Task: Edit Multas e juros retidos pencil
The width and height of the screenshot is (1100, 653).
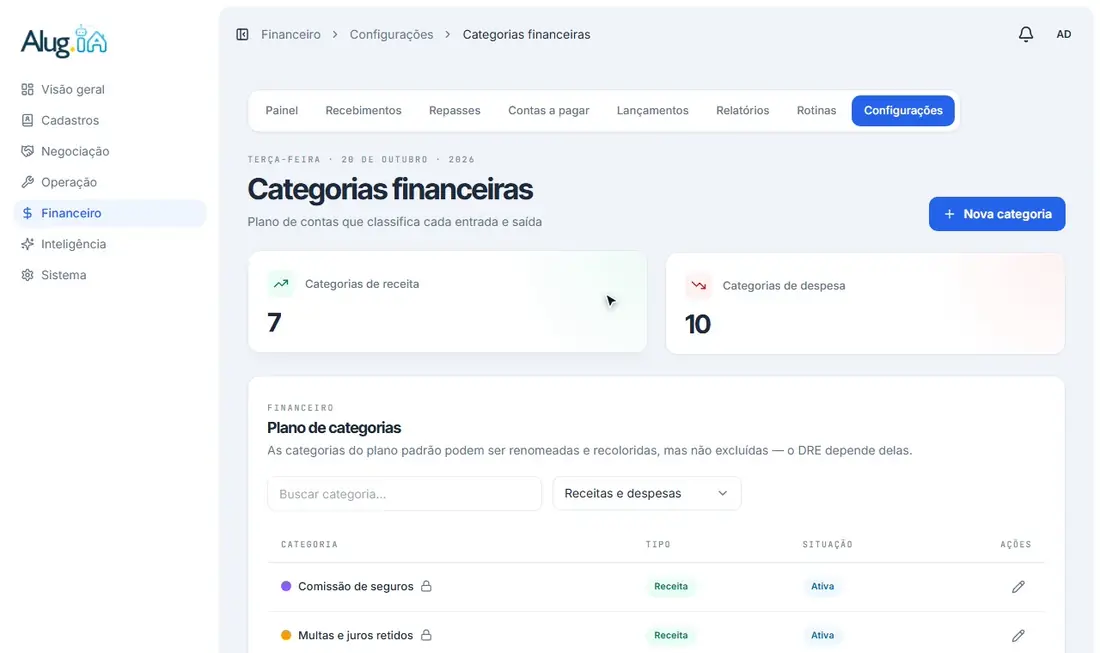Action: coord(1018,635)
